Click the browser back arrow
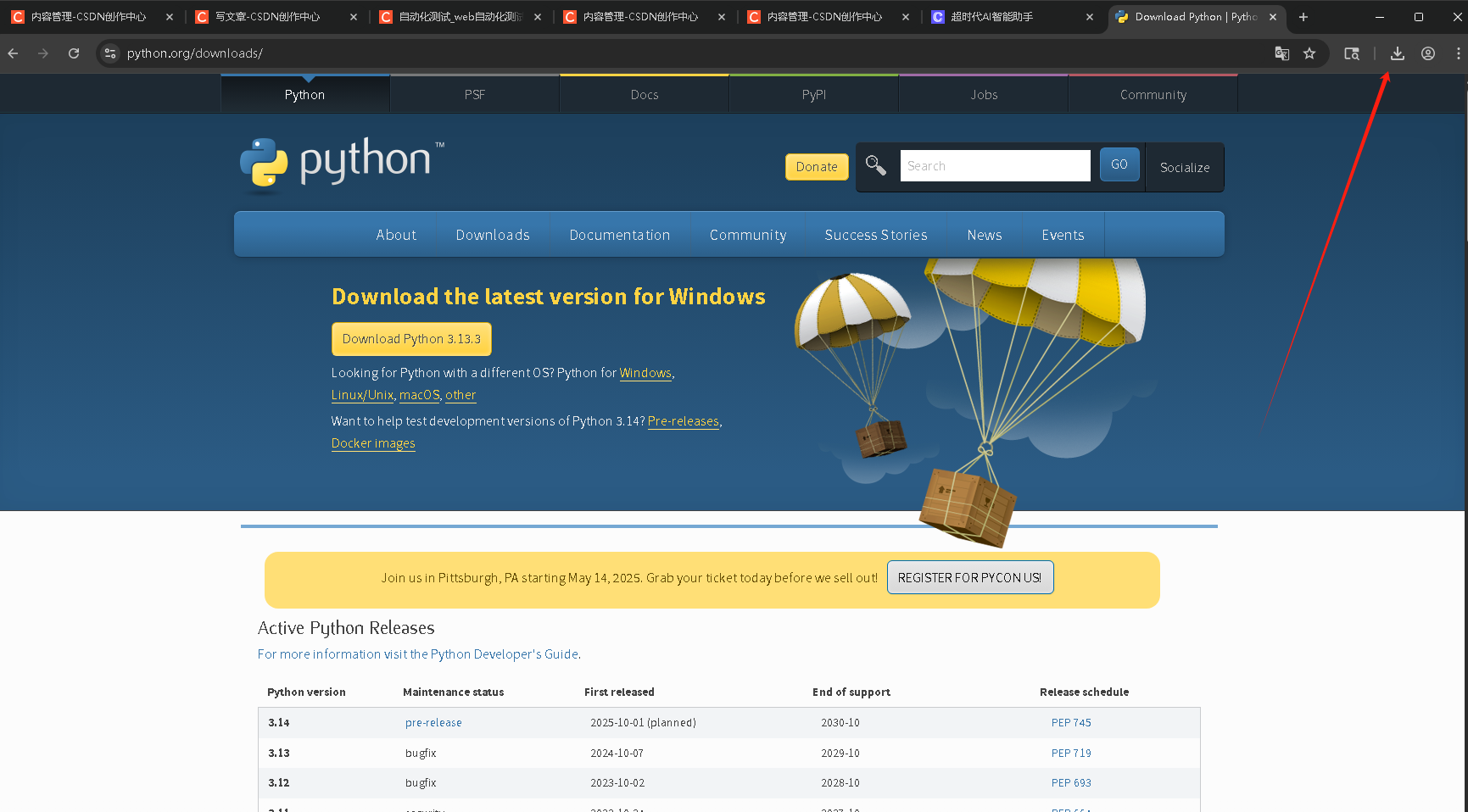This screenshot has height=812, width=1468. (x=13, y=53)
